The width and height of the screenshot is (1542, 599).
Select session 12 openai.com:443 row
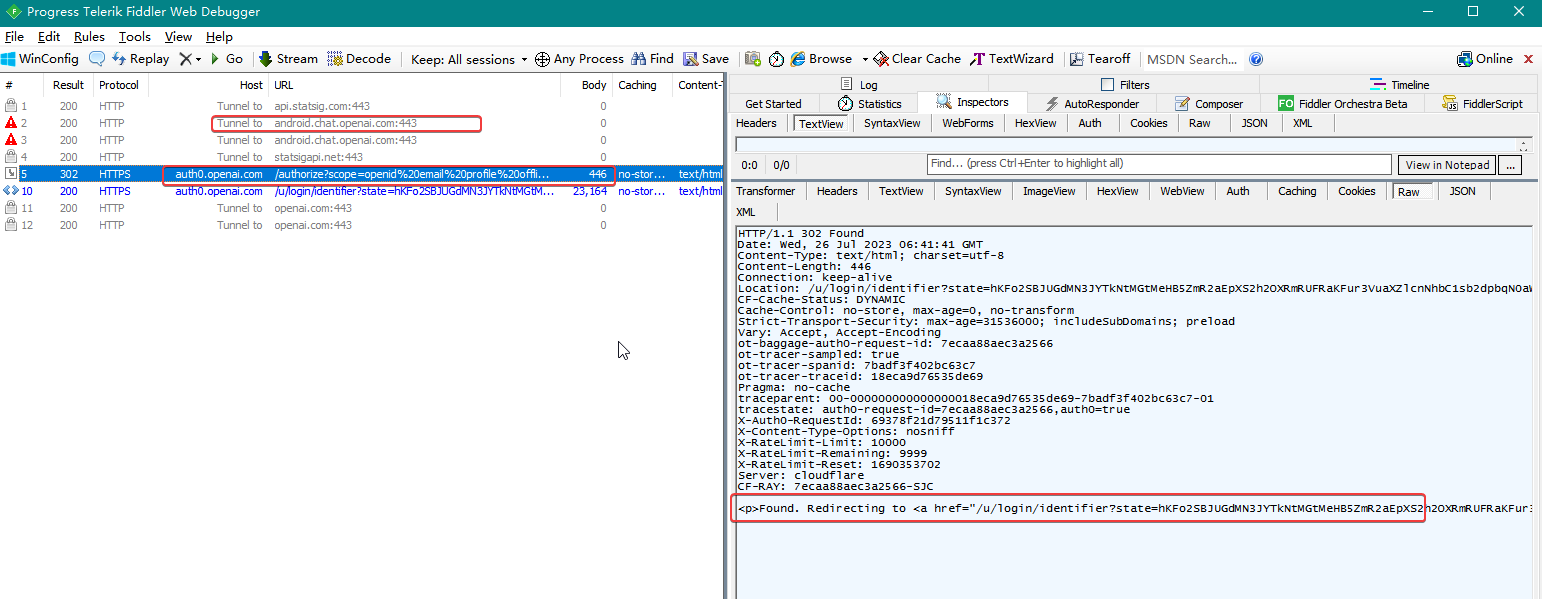[360, 225]
